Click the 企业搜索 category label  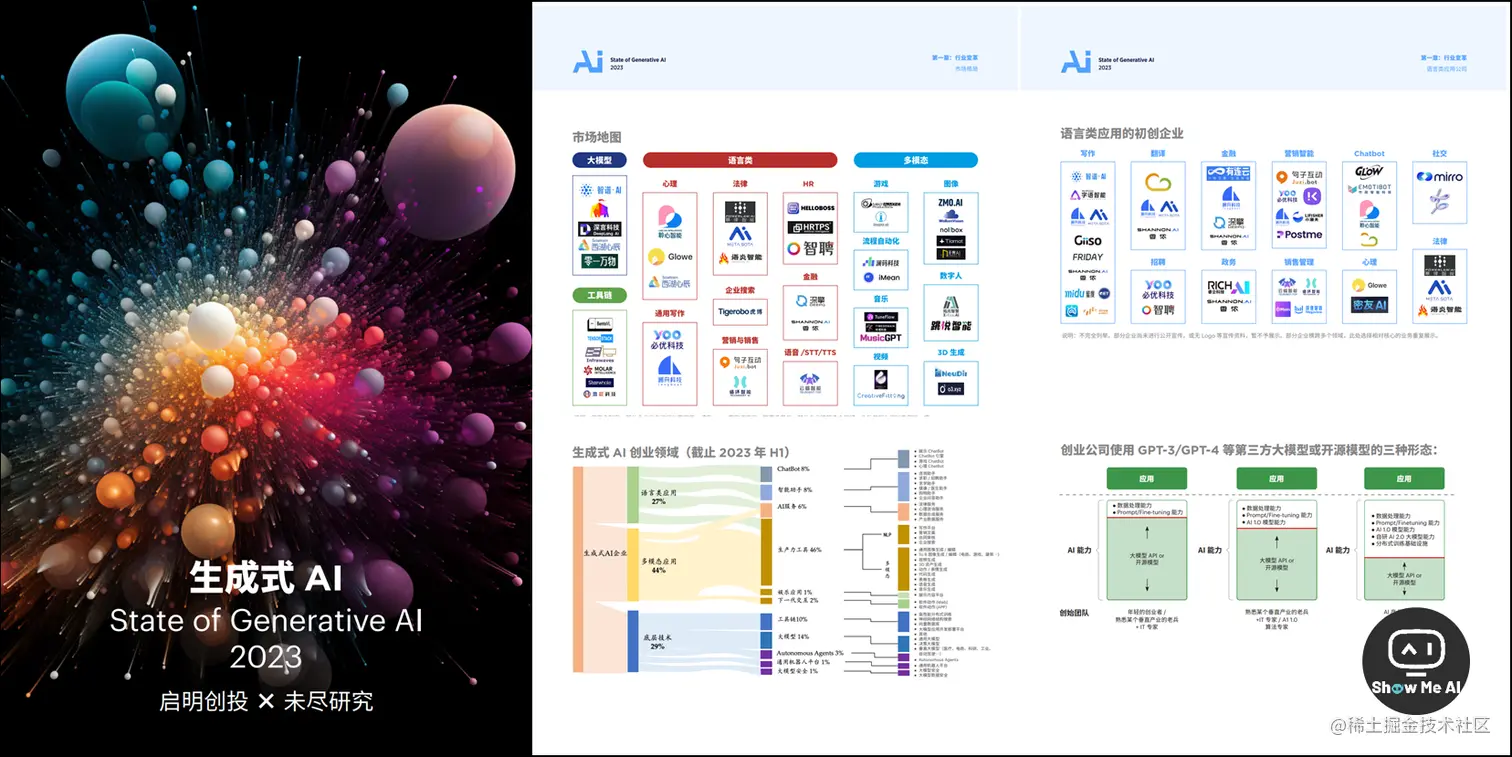(x=740, y=290)
